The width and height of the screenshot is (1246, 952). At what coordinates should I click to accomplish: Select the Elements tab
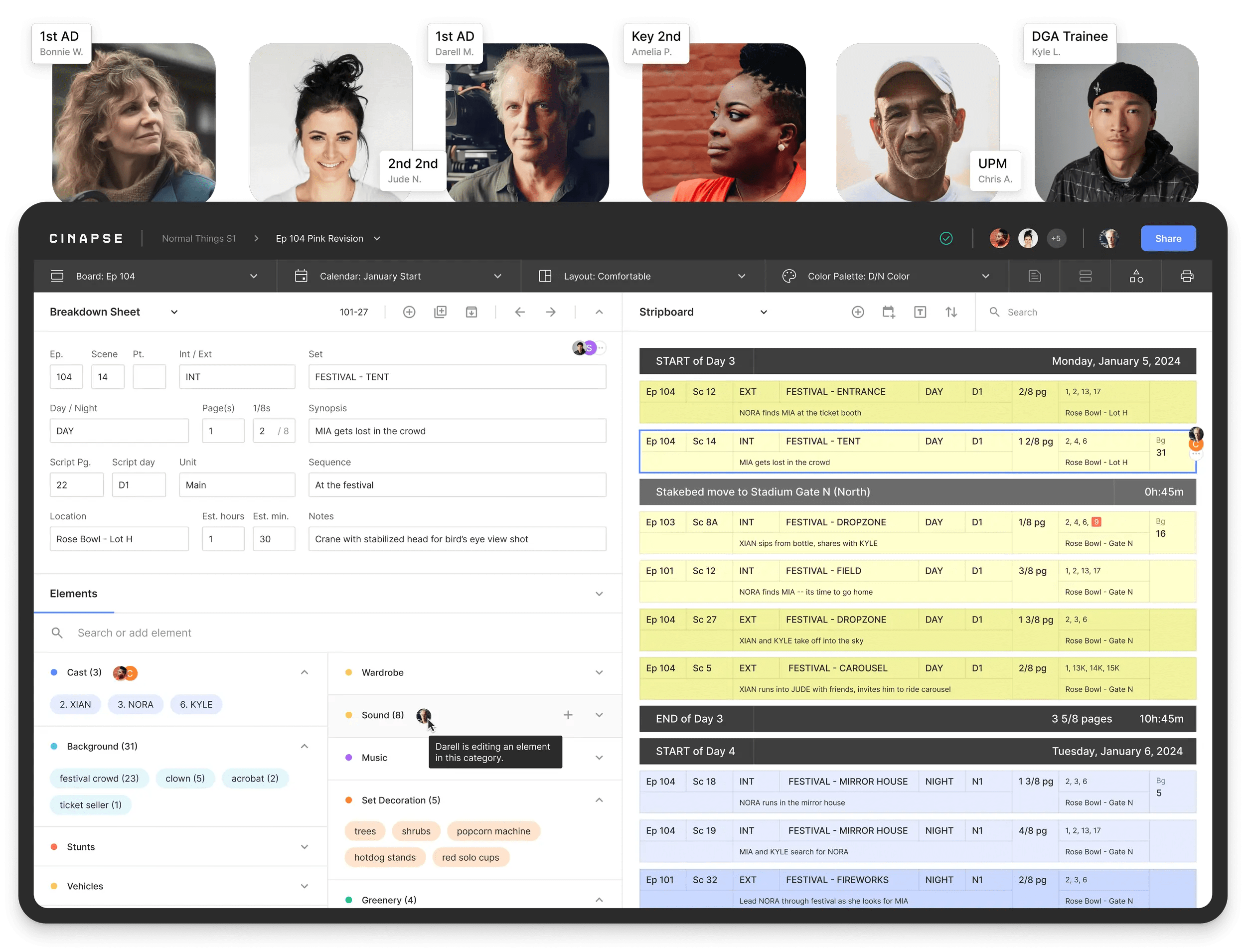pos(74,593)
